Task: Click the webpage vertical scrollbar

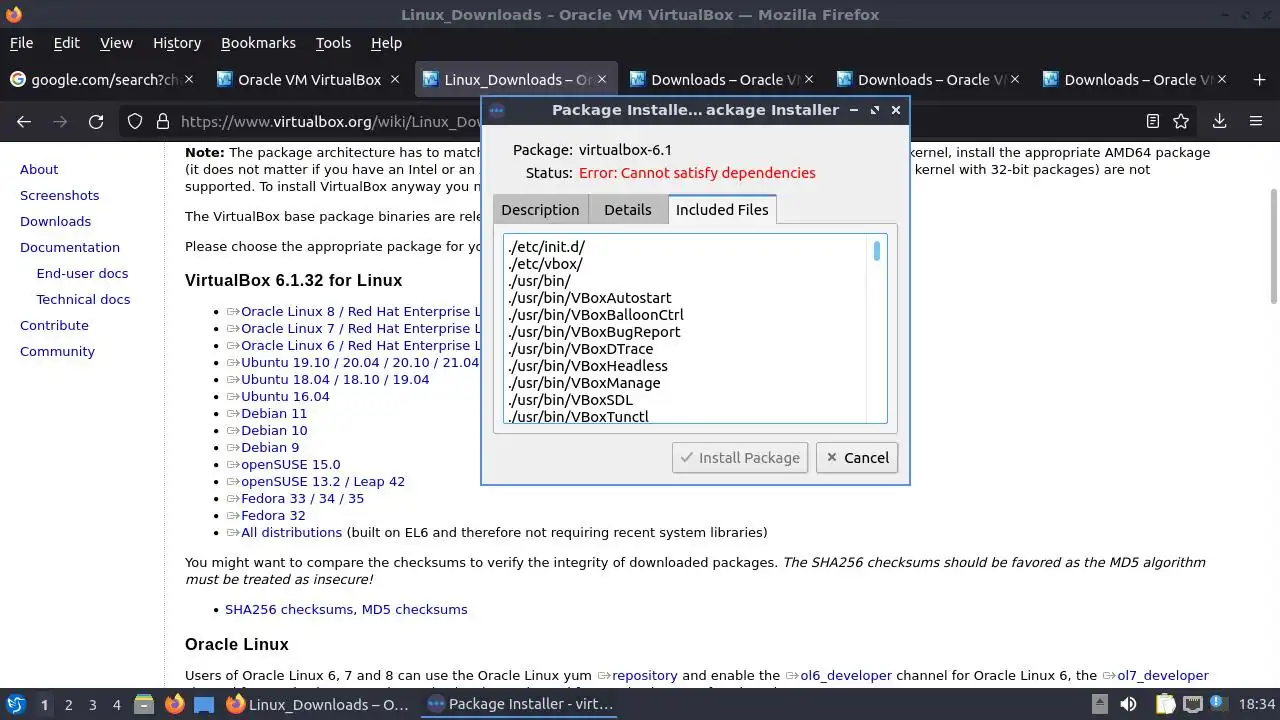Action: click(x=1274, y=245)
